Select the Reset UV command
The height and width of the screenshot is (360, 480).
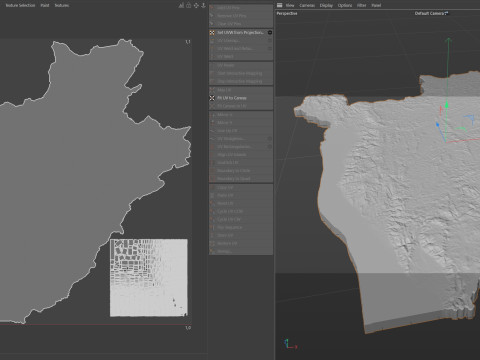tap(241, 203)
